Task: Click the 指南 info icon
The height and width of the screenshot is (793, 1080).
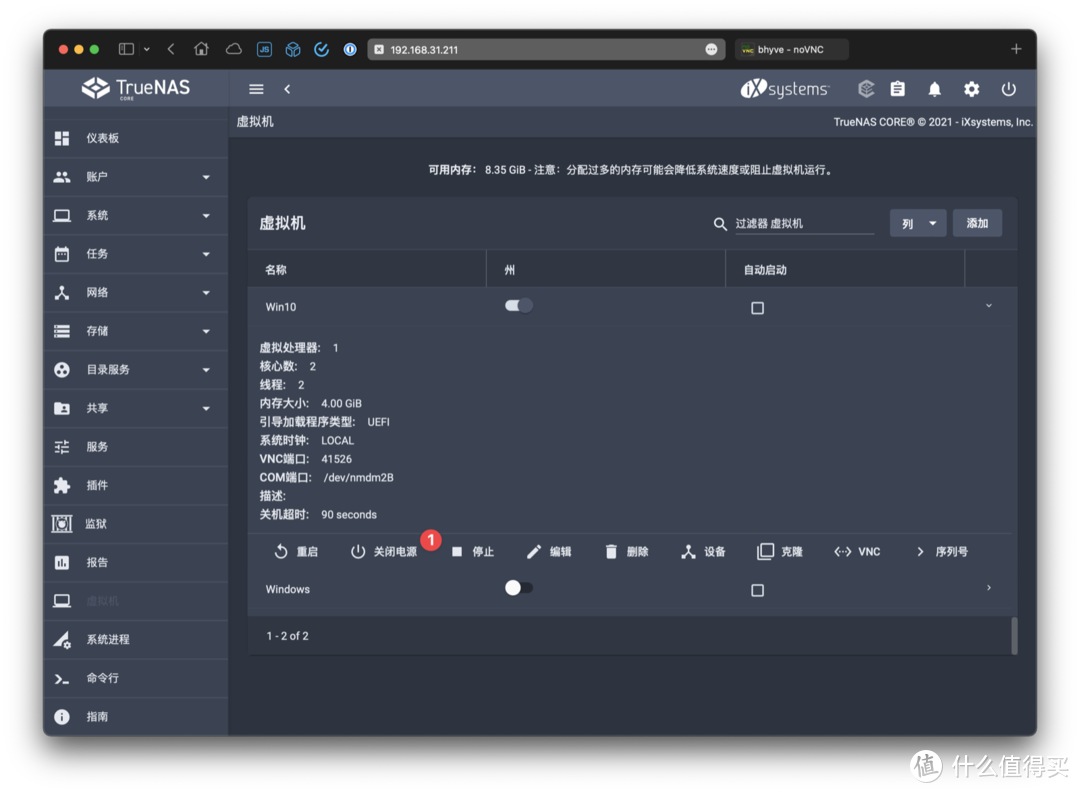Action: (x=62, y=717)
